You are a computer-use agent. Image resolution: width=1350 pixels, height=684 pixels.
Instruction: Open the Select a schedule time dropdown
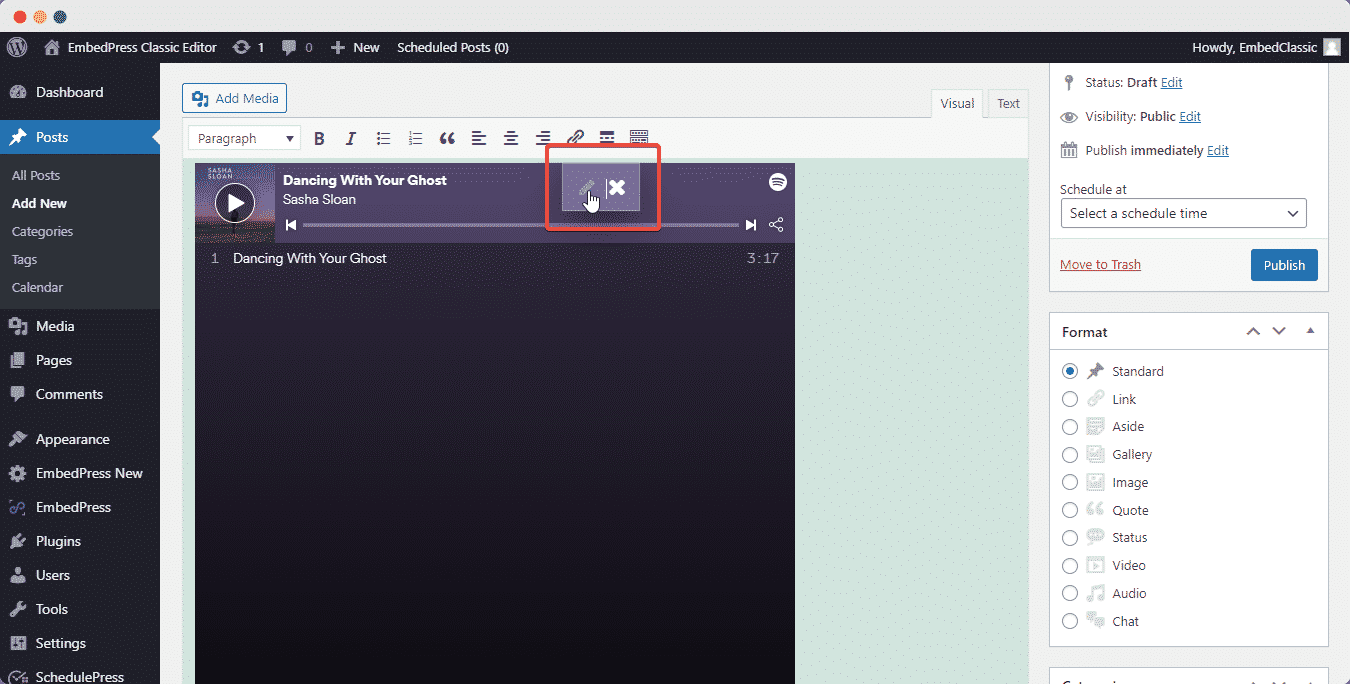pos(1183,213)
